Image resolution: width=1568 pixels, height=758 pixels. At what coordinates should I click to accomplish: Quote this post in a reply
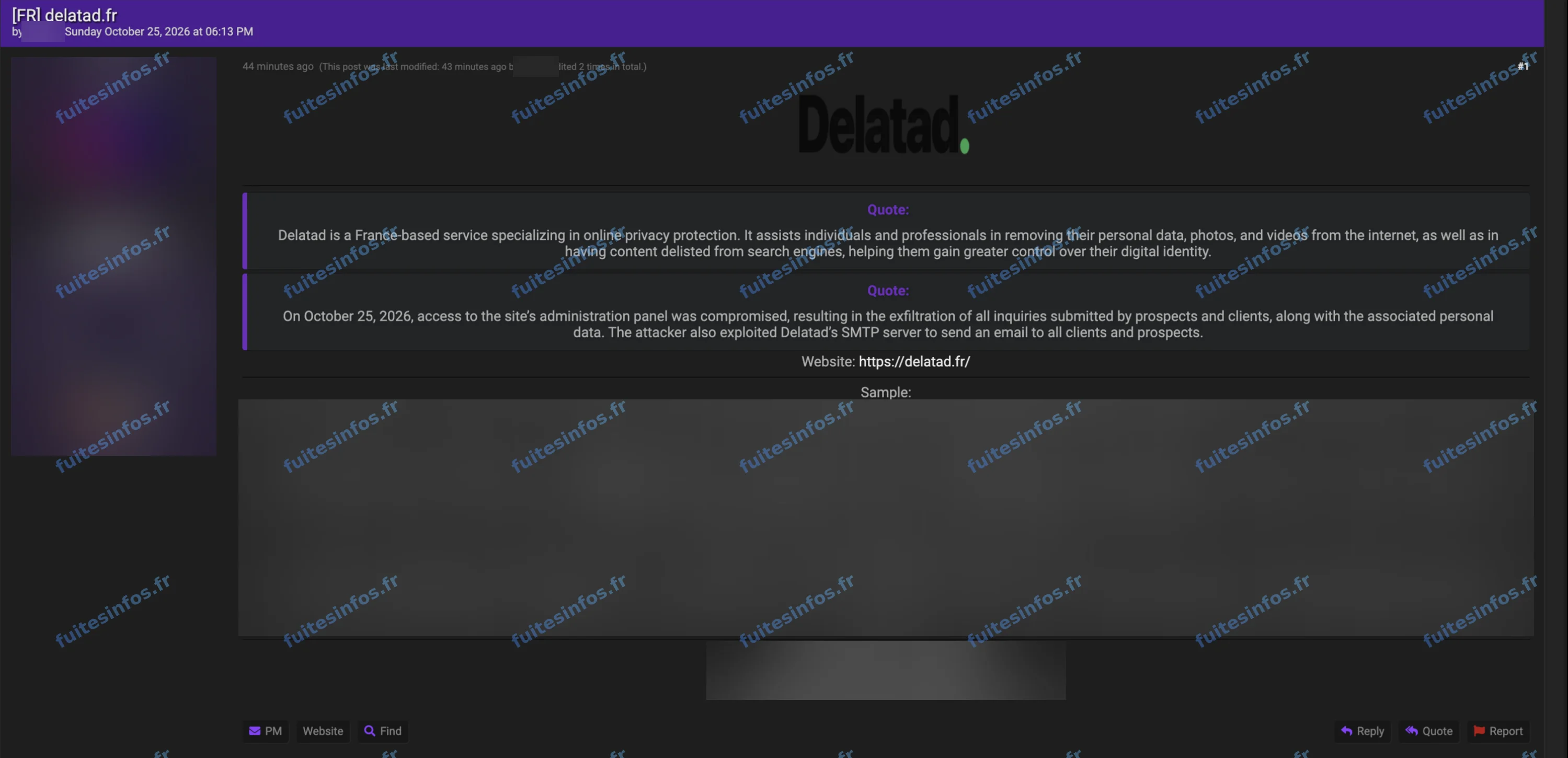1428,731
